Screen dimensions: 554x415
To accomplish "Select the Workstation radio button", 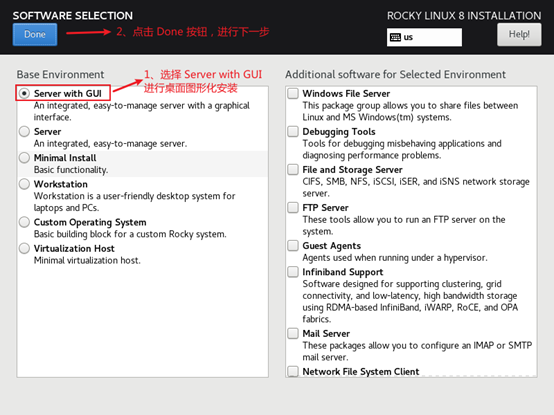I will pyautogui.click(x=24, y=184).
